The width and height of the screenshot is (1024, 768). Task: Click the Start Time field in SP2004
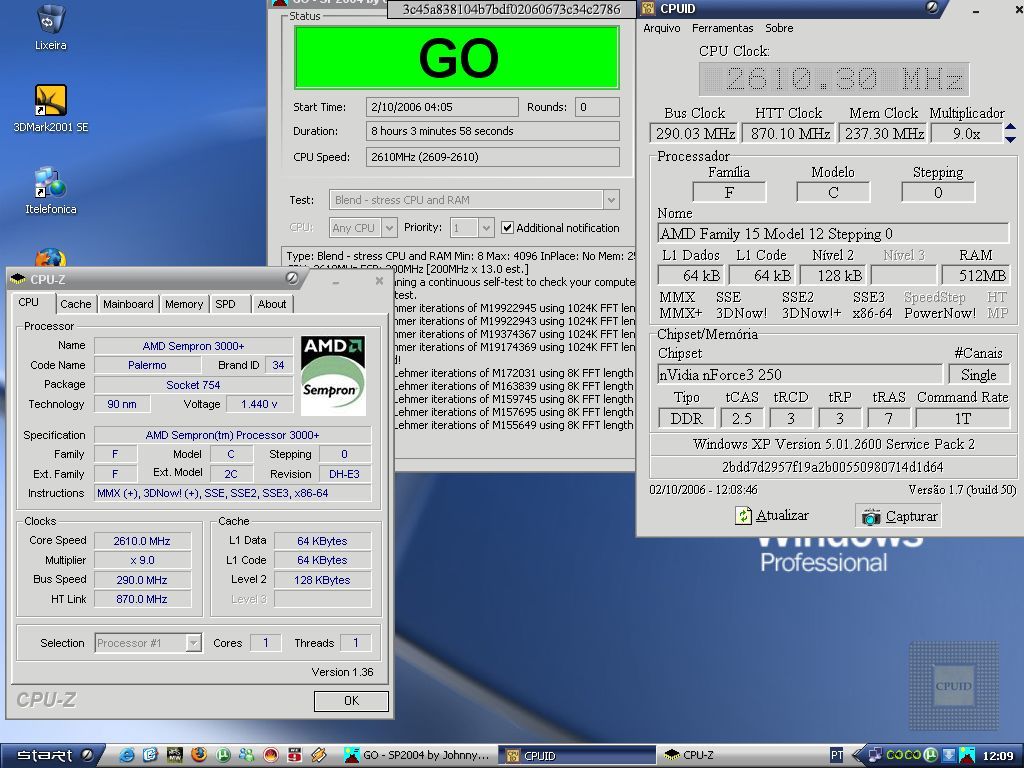pos(442,107)
